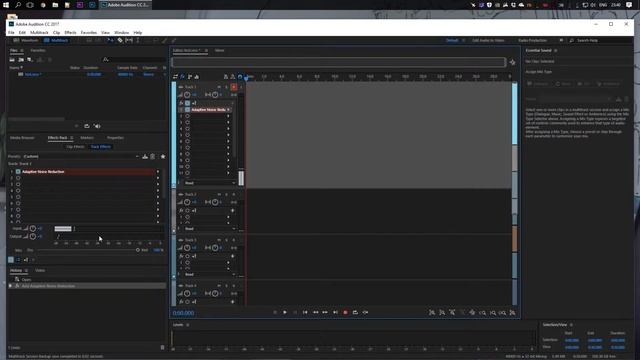Viewport: 640px width, 360px height.
Task: Toggle EQ view in track header toolbar
Action: point(197,77)
